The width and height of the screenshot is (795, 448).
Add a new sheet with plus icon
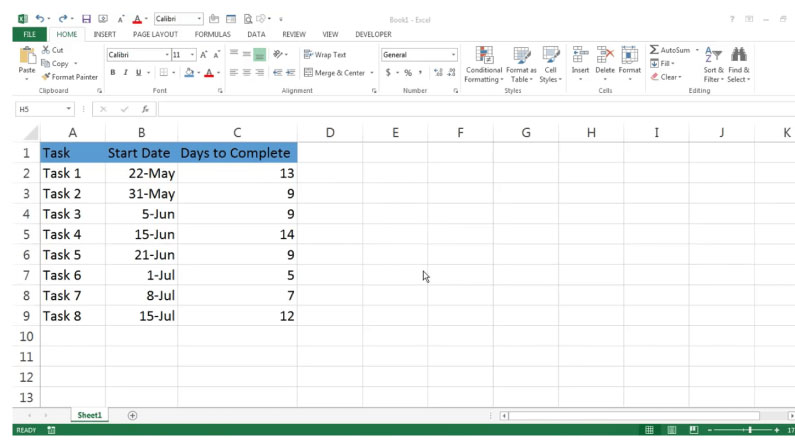click(x=132, y=415)
